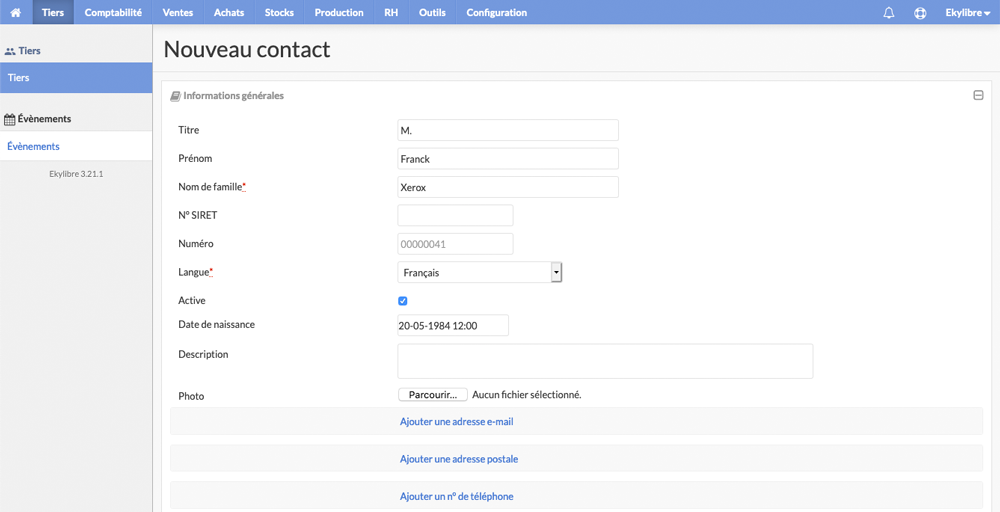This screenshot has width=1000, height=512.
Task: Click the Description text area
Action: tap(605, 362)
